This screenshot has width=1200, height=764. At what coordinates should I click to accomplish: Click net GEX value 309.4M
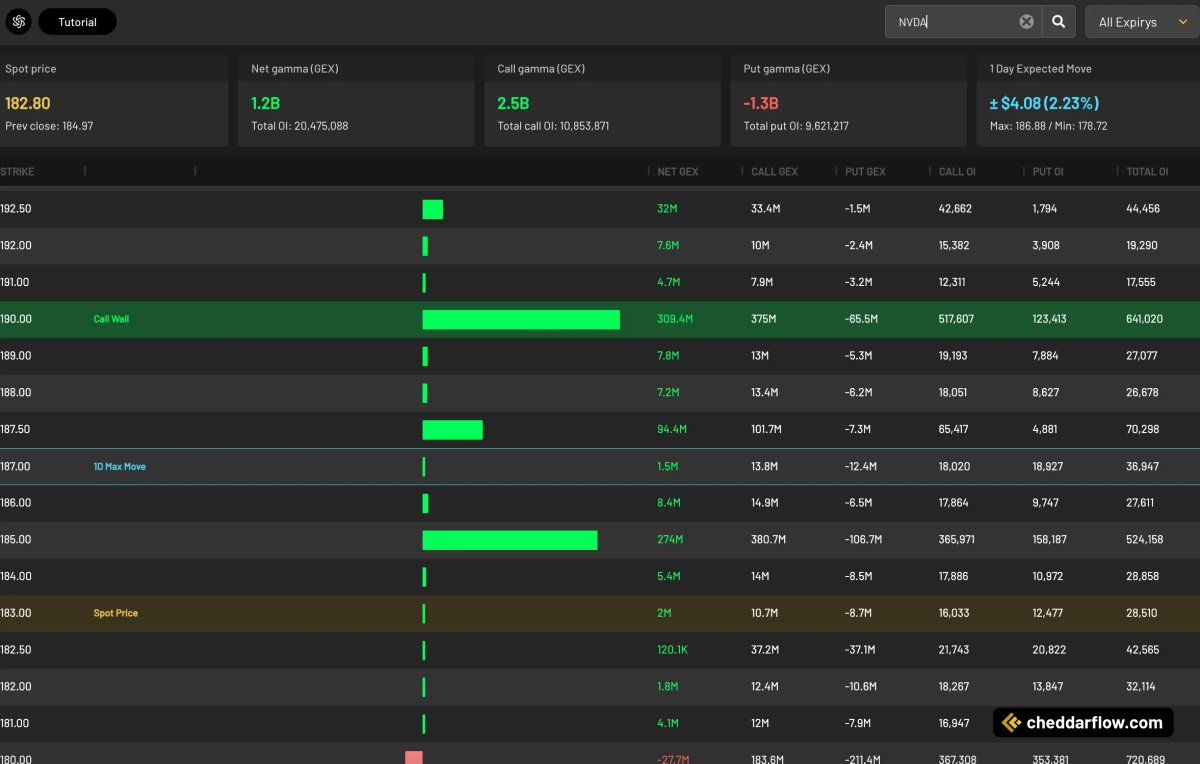coord(675,319)
